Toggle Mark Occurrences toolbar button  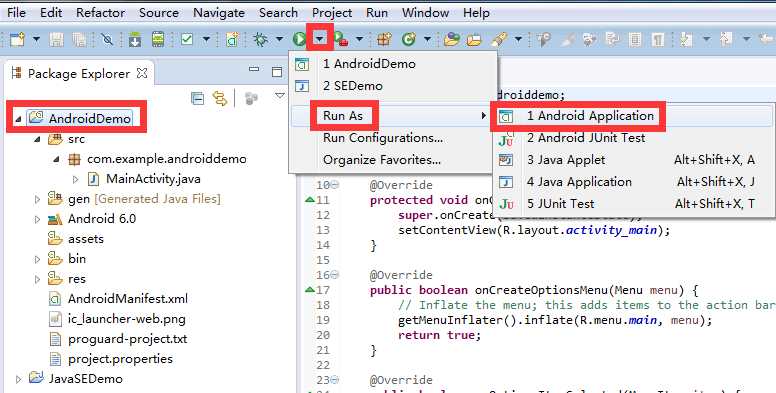(x=568, y=39)
